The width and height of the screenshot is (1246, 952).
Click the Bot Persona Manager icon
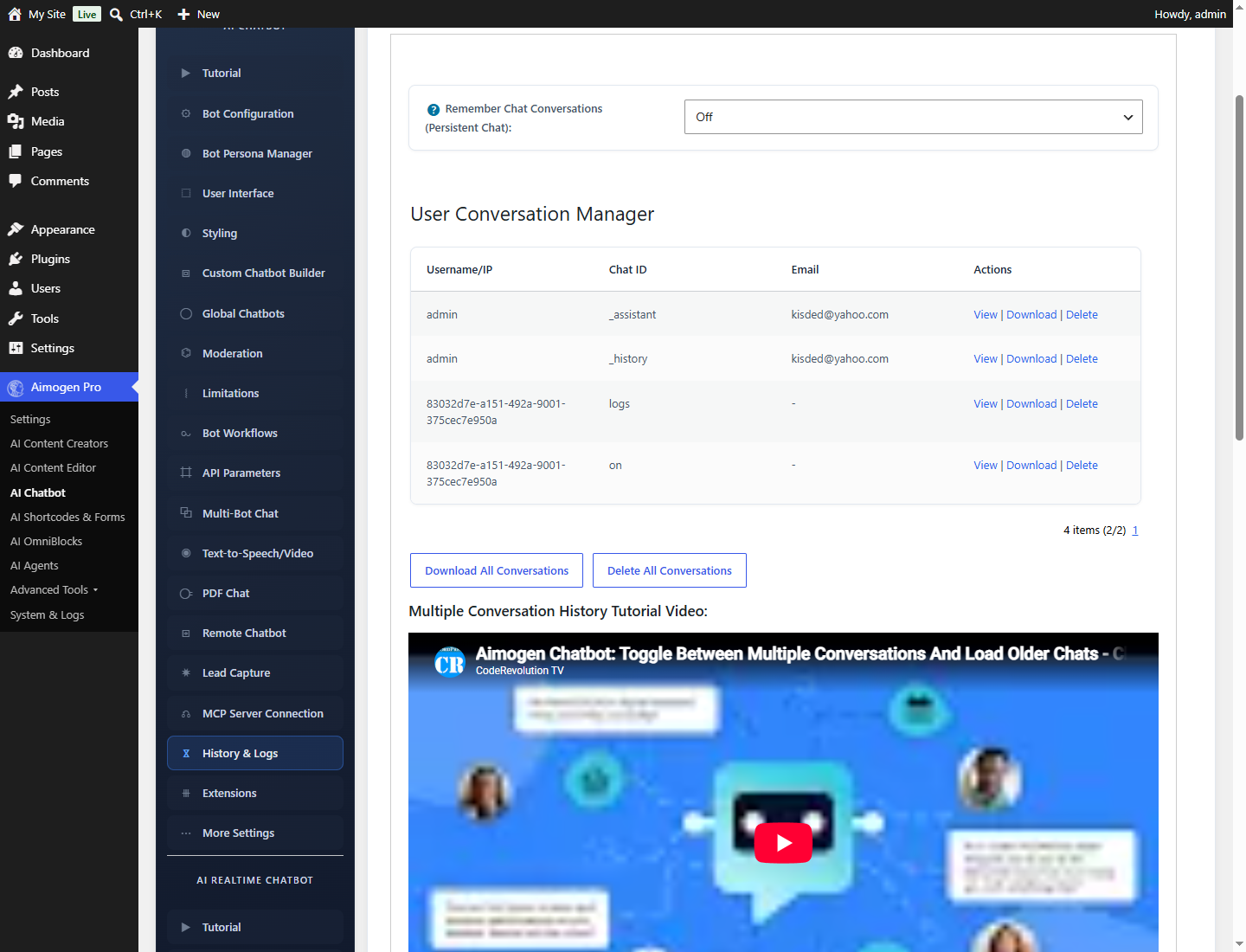point(186,153)
